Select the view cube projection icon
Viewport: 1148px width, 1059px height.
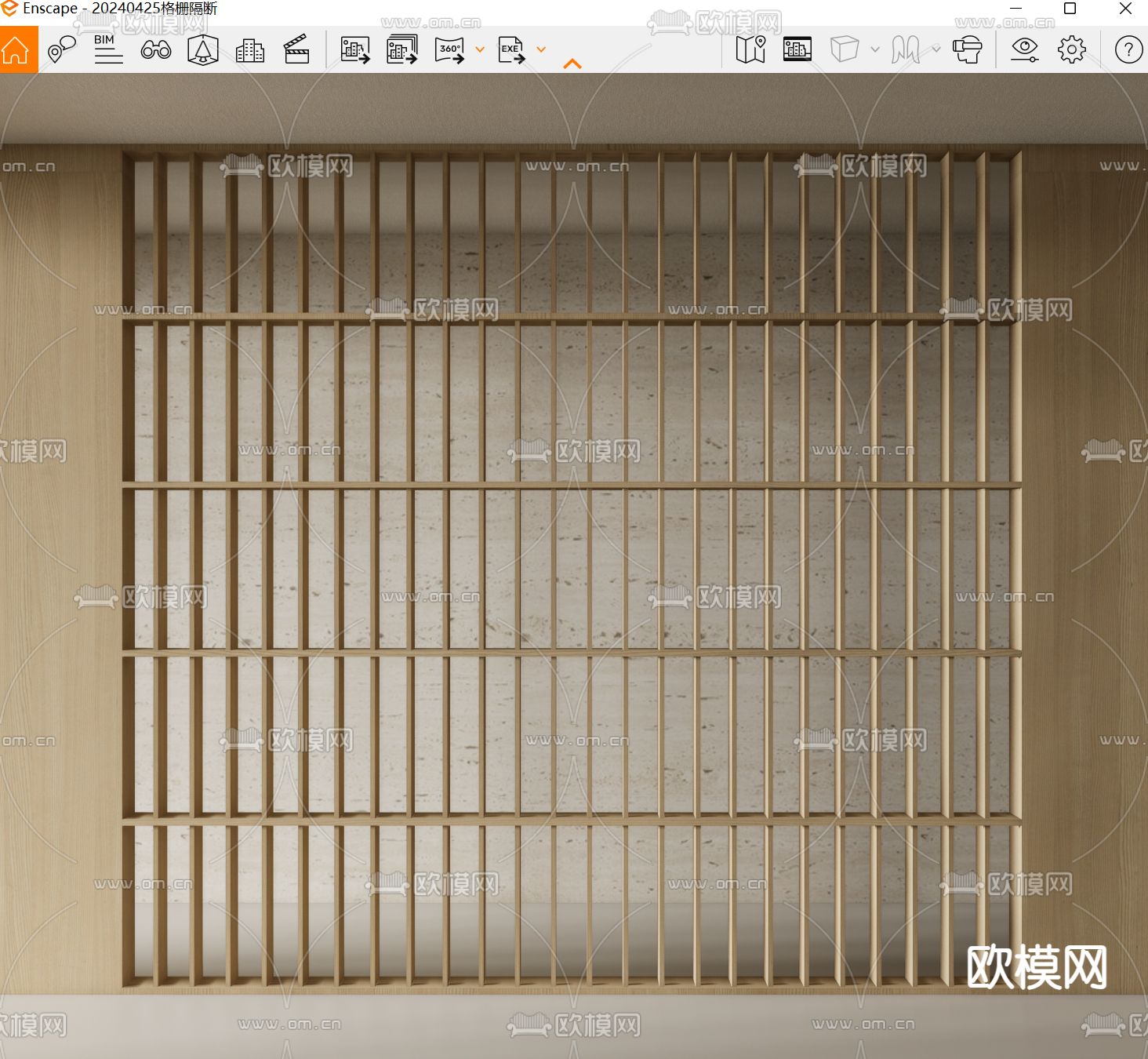[x=845, y=49]
